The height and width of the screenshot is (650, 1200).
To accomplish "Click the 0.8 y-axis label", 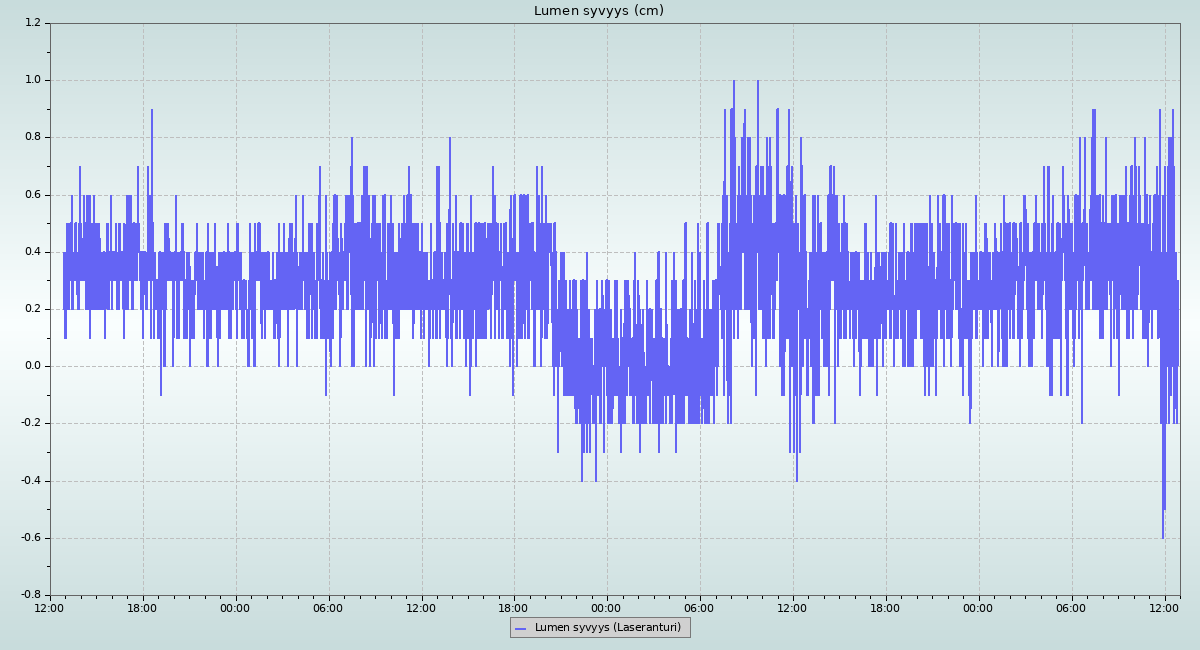I will pos(33,137).
